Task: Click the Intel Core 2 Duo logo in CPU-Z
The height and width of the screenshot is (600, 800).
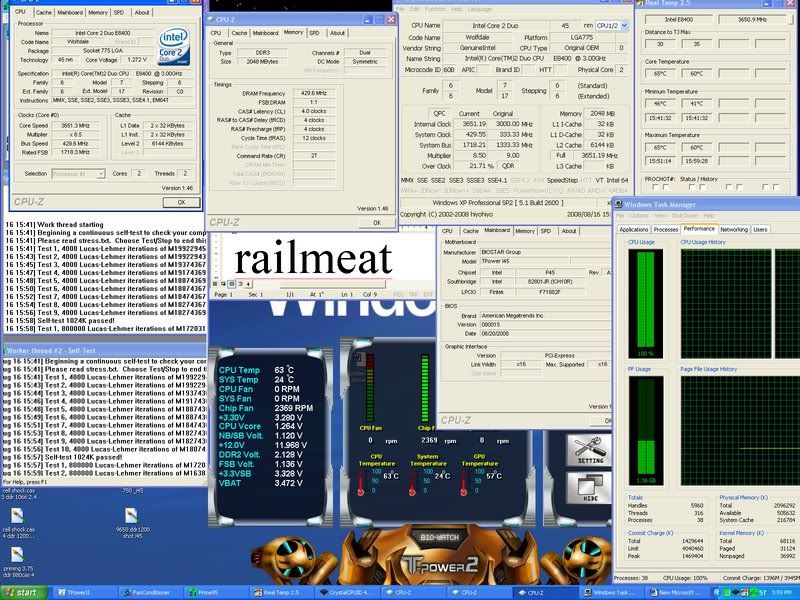Action: 173,45
